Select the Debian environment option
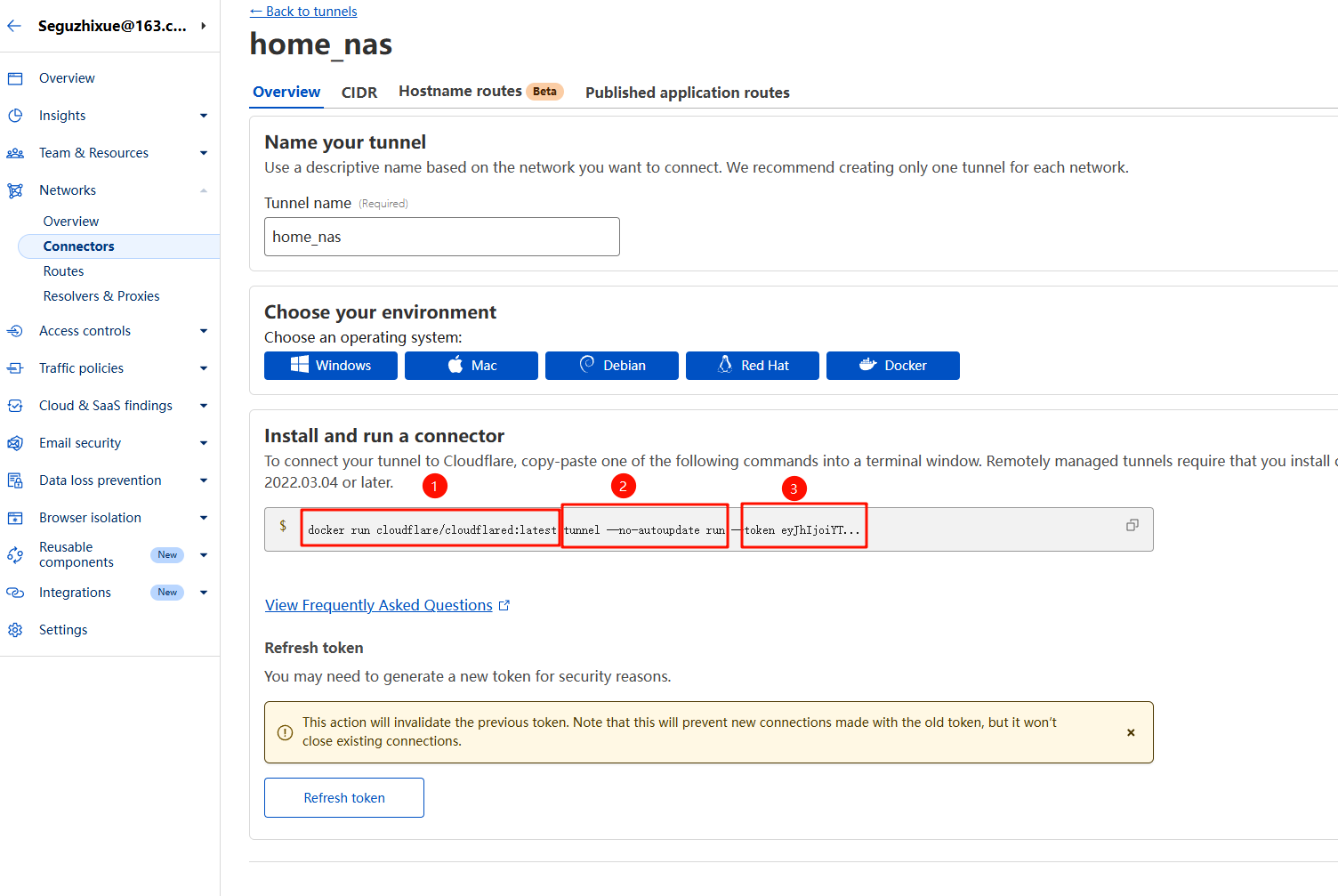Viewport: 1338px width, 896px height. tap(611, 366)
